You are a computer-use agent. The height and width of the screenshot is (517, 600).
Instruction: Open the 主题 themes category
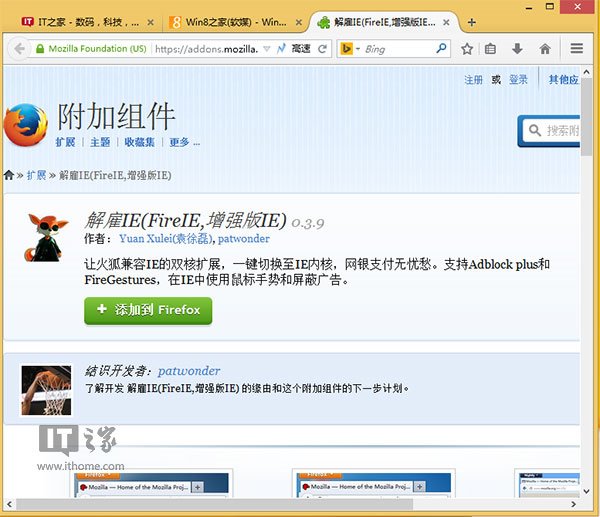[100, 142]
